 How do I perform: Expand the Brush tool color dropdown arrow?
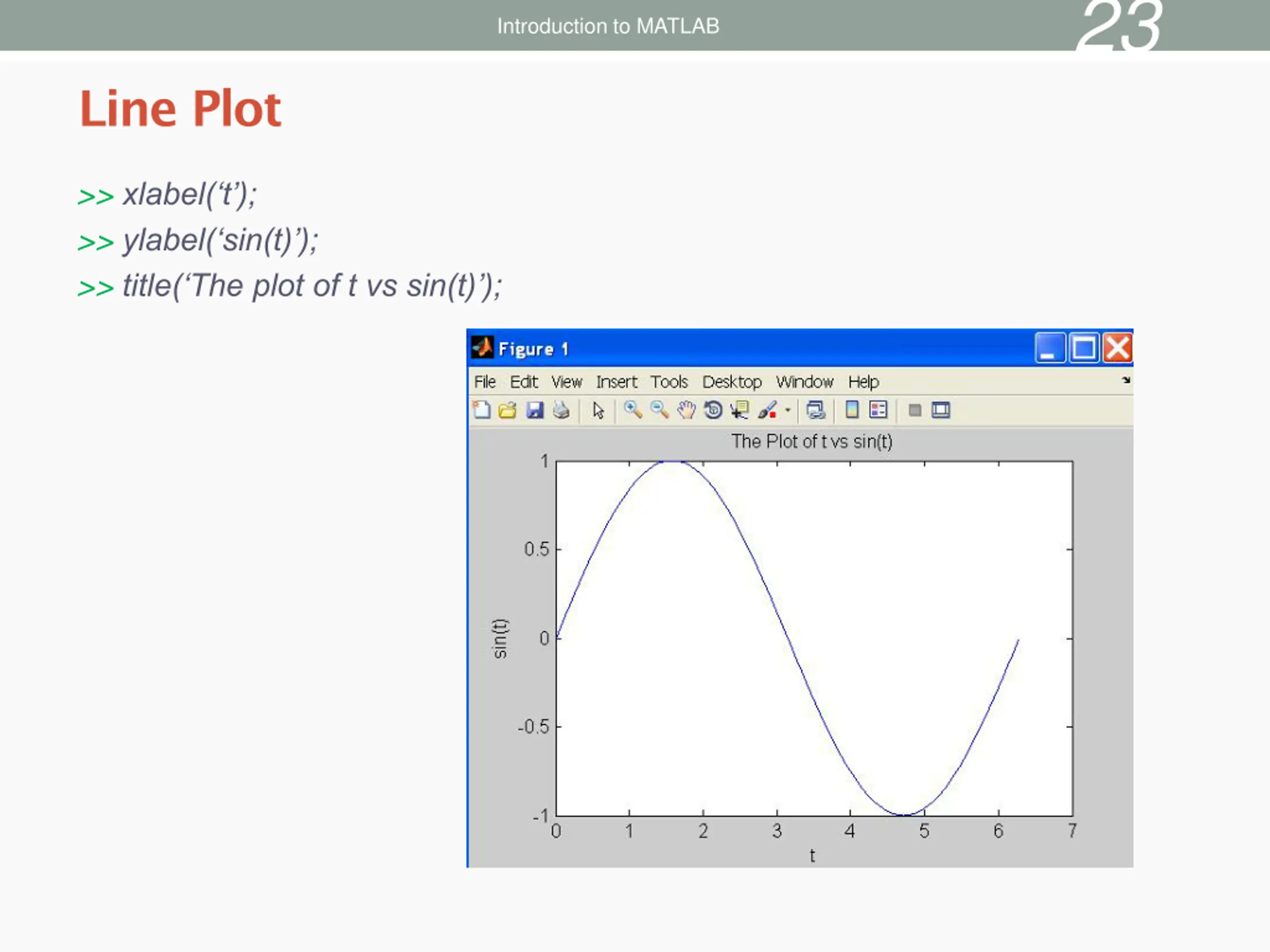[x=788, y=410]
